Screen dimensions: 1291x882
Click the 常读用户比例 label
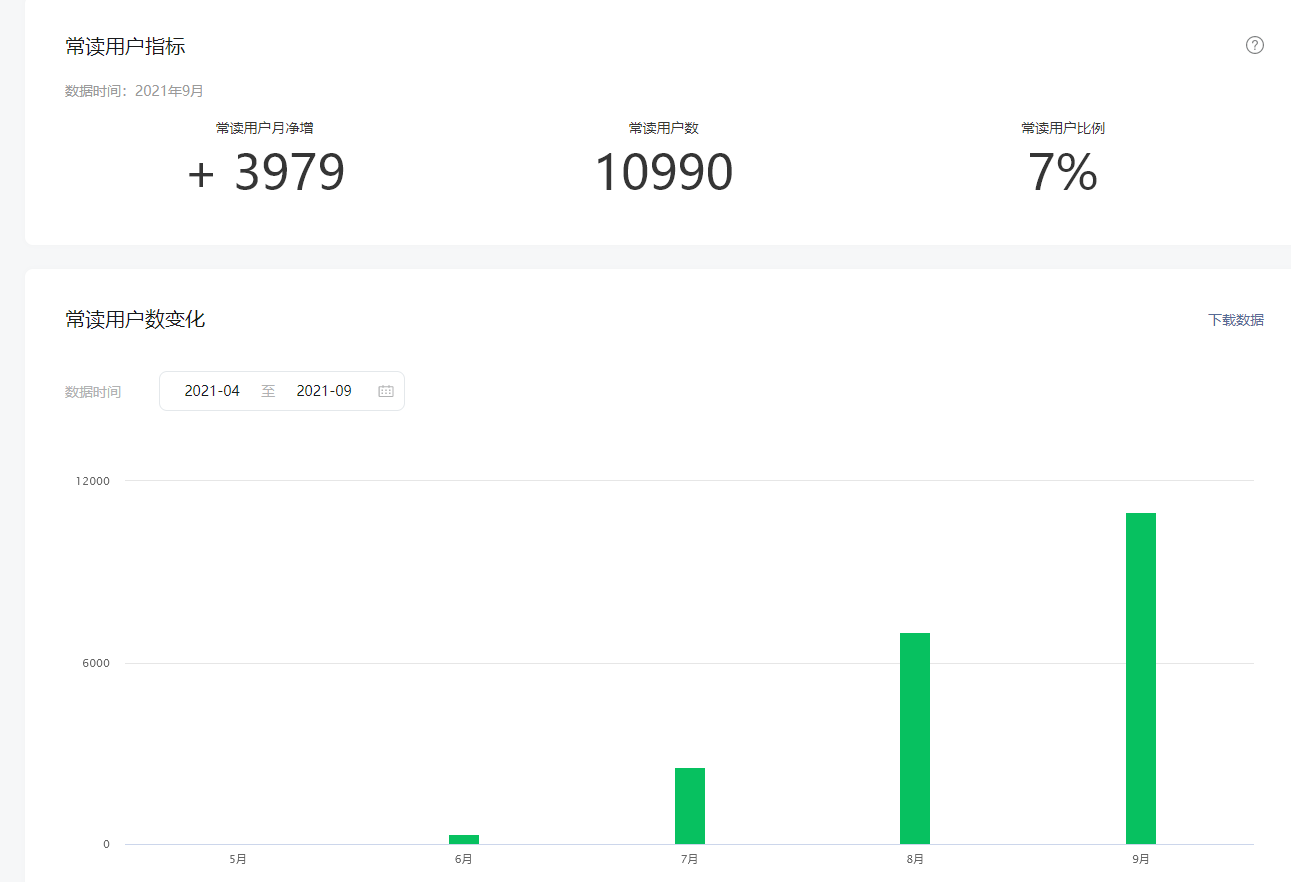(x=1063, y=128)
